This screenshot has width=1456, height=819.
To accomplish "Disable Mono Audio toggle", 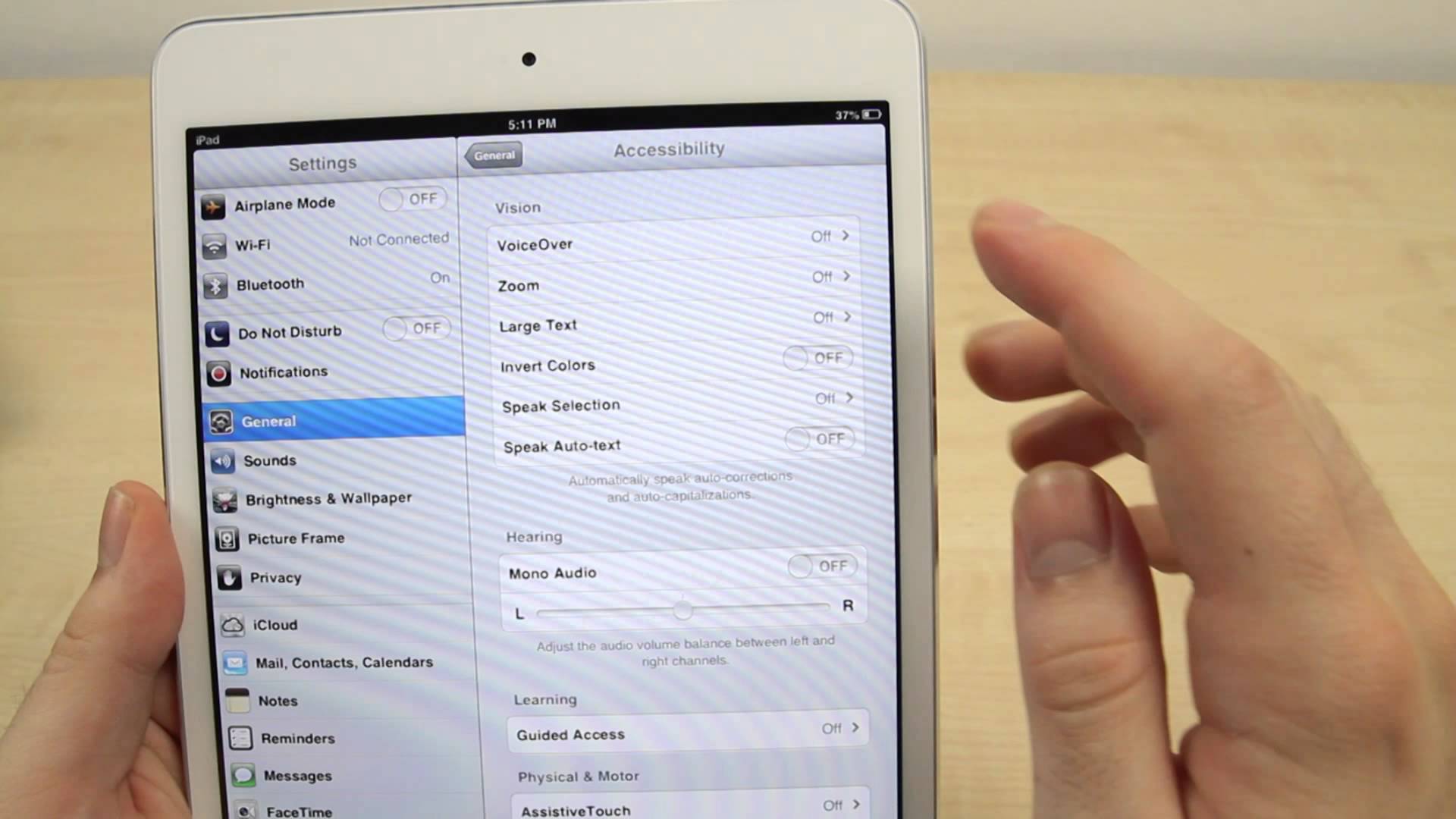I will (820, 566).
